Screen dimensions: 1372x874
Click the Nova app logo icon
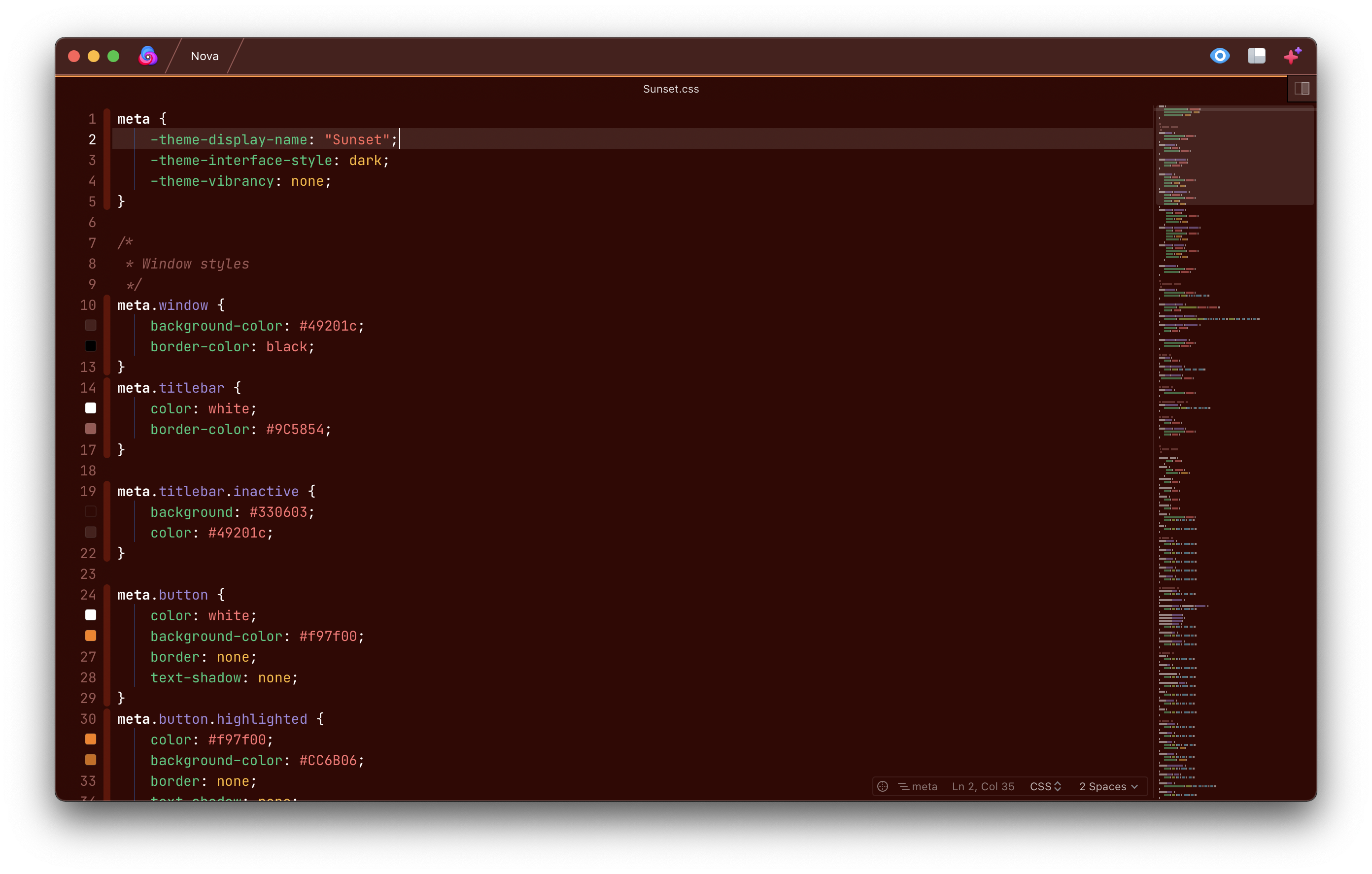(148, 56)
